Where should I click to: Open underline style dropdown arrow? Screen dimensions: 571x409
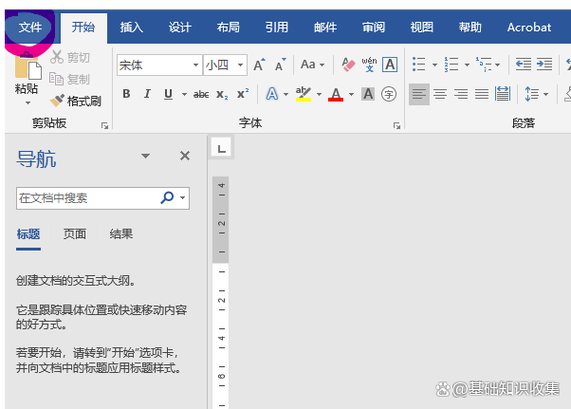[x=184, y=94]
